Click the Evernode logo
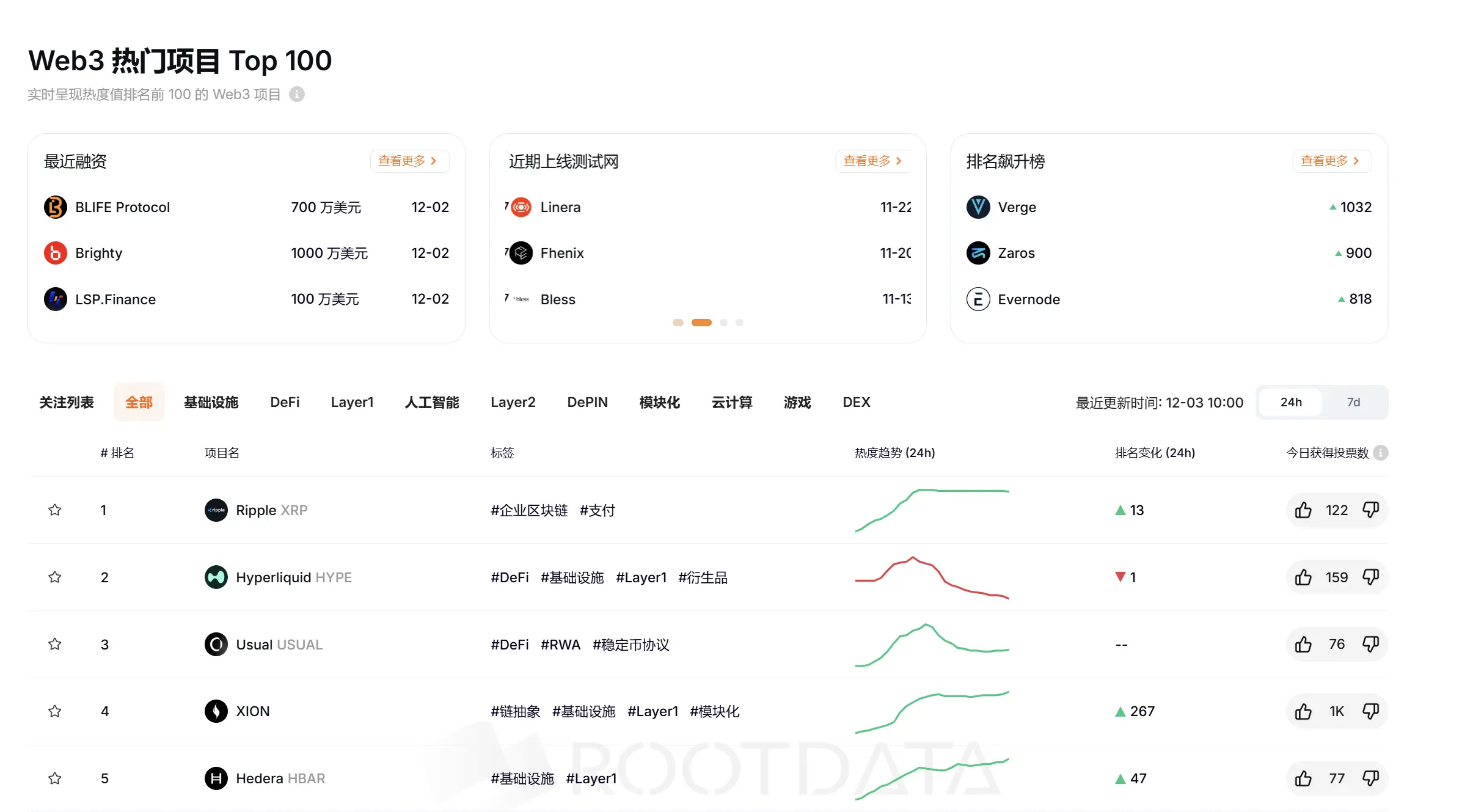Image resolution: width=1484 pixels, height=812 pixels. tap(978, 299)
